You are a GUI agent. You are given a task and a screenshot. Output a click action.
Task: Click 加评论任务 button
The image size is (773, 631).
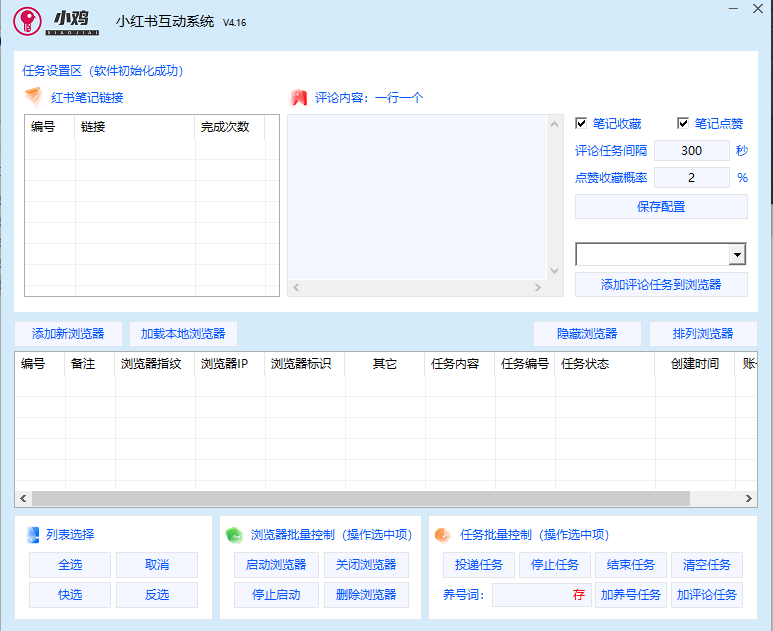[x=706, y=595]
